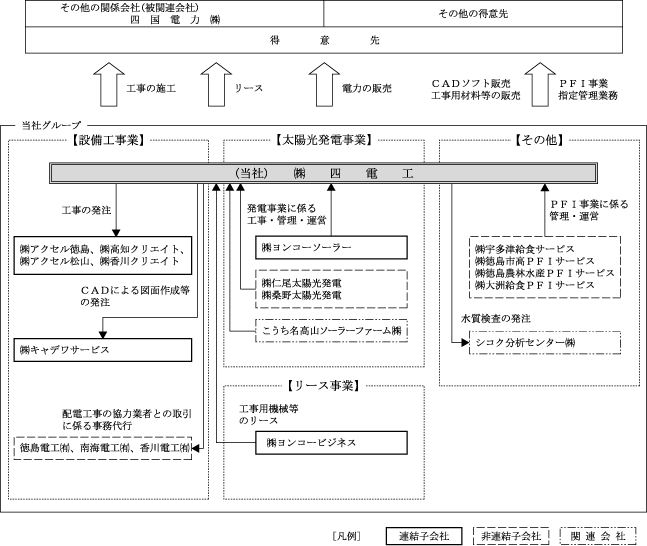The width and height of the screenshot is (647, 546).
Task: Click the ㈱徳島市高PFIサービス entry
Action: point(534,261)
